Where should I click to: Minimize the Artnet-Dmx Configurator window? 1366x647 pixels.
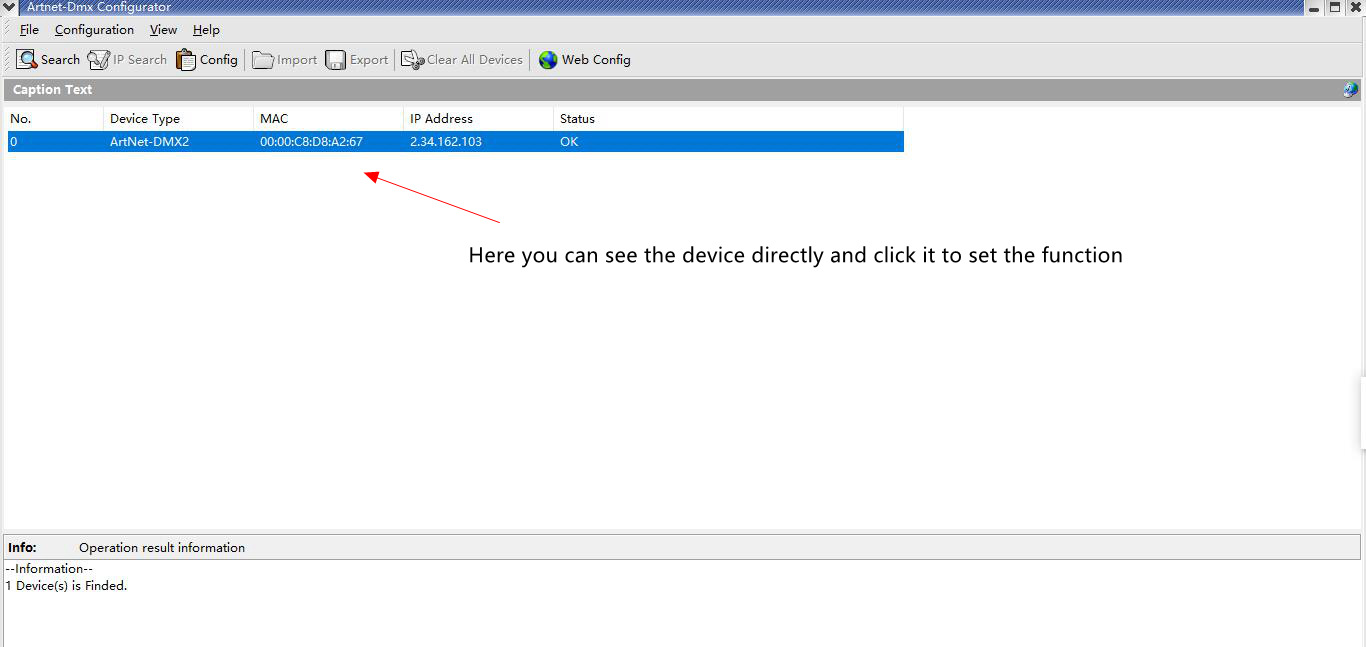[x=1314, y=7]
